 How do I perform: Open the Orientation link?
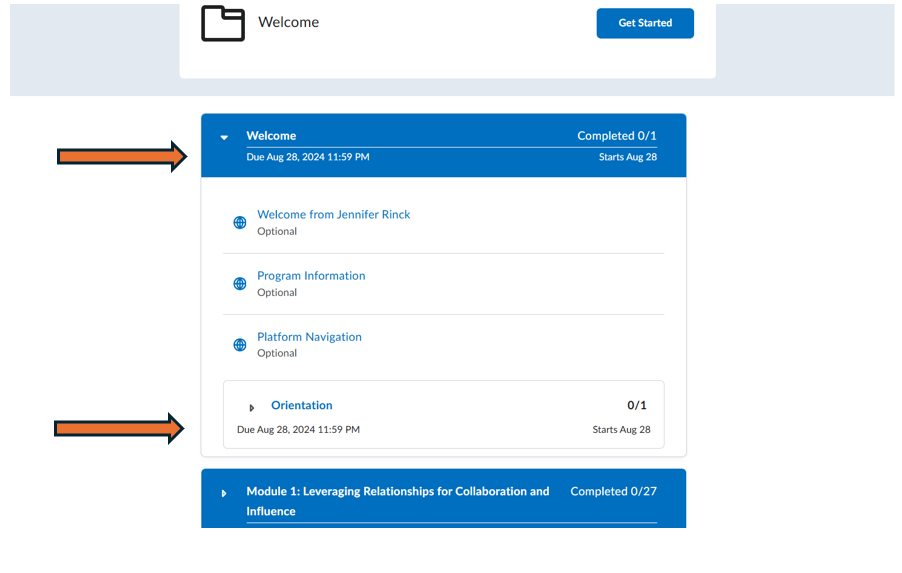click(301, 405)
